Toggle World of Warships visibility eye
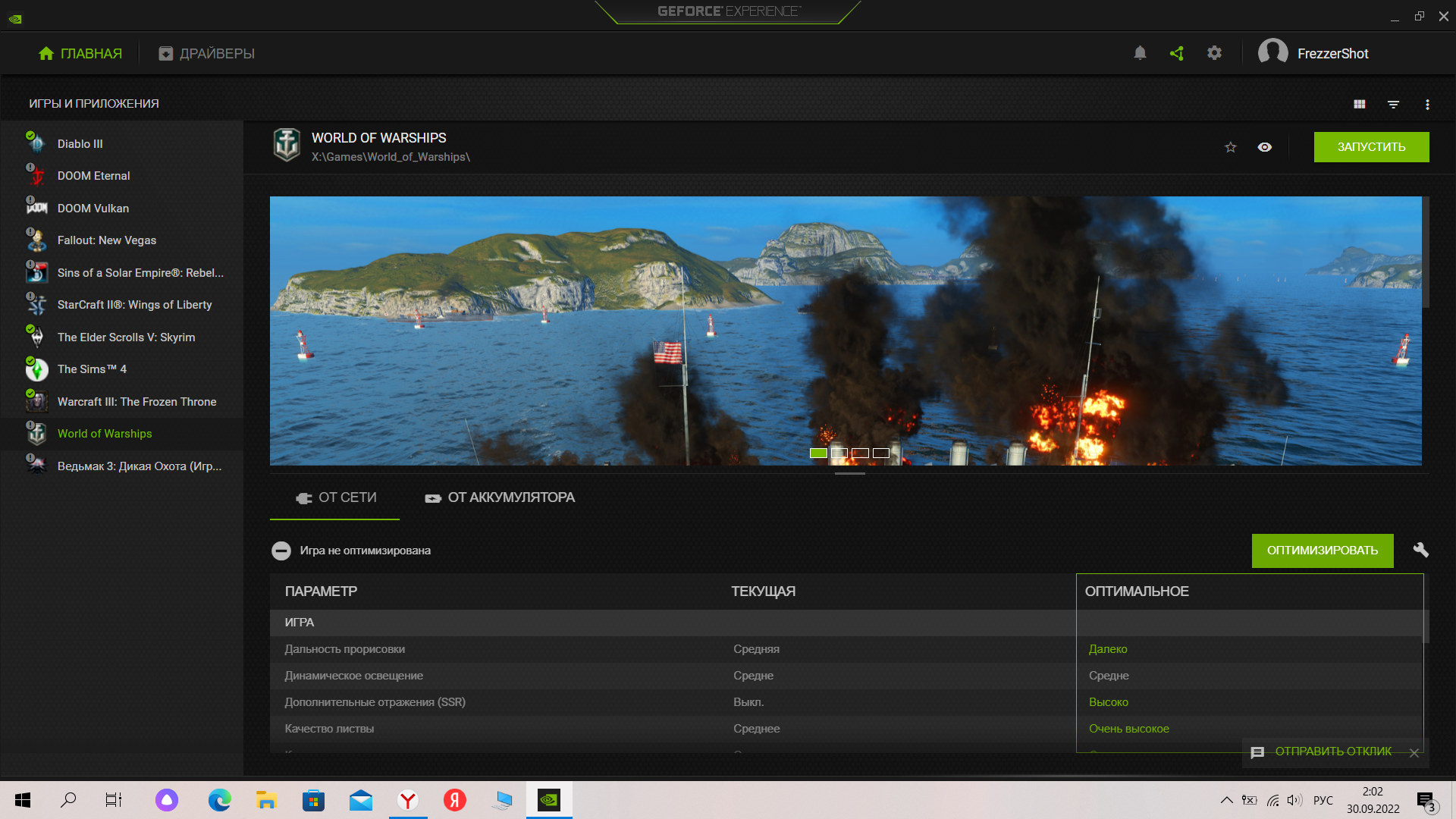The image size is (1456, 819). [x=1265, y=147]
